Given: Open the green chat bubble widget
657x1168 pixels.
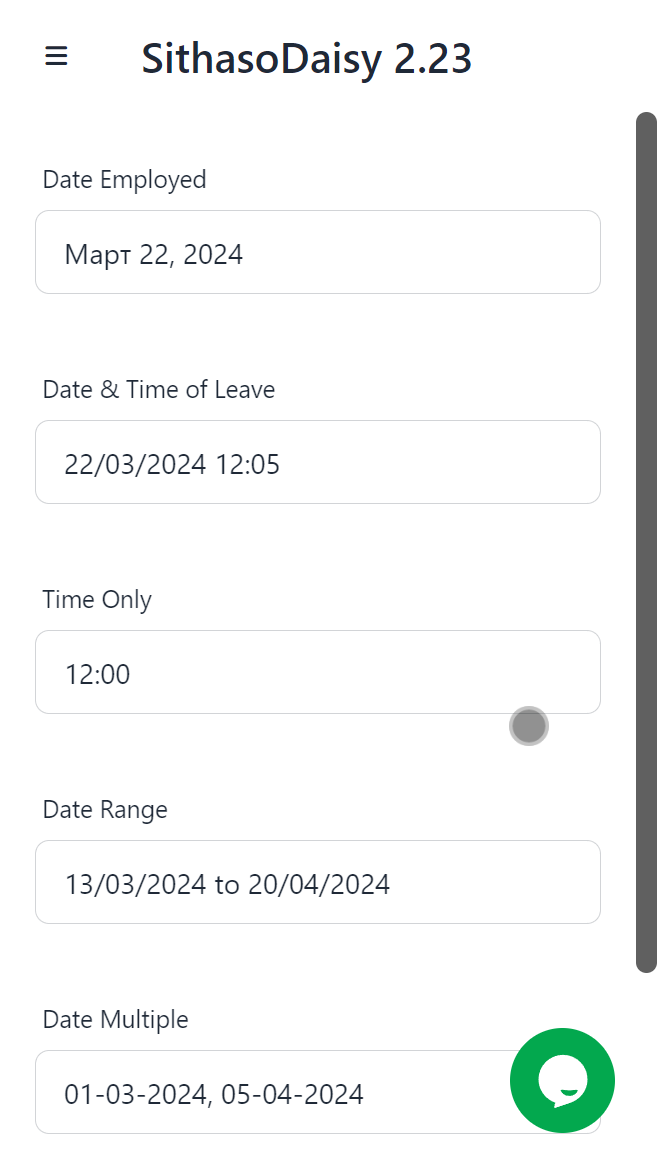Looking at the screenshot, I should pyautogui.click(x=562, y=1080).
